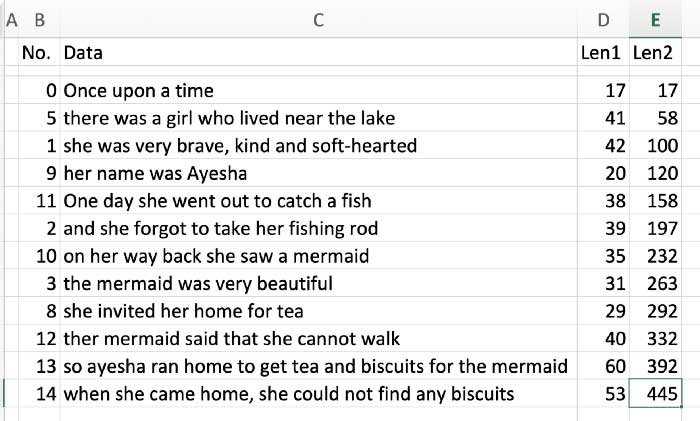Select Len2 cell with value 100
Image resolution: width=700 pixels, height=421 pixels.
pyautogui.click(x=655, y=146)
